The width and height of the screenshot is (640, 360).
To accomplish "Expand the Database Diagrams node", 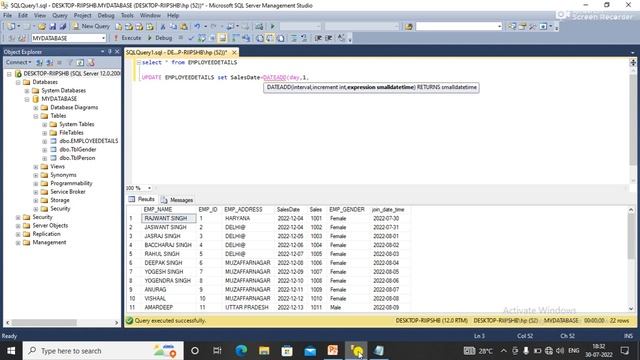I will pos(36,108).
